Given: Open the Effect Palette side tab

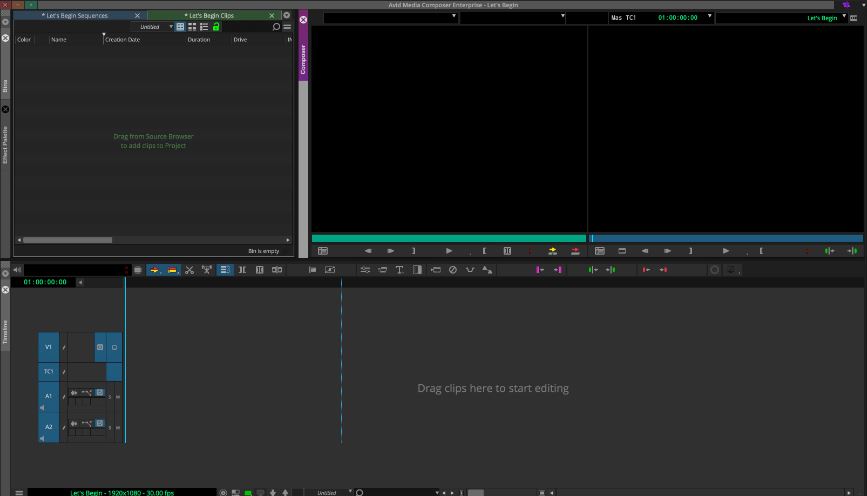Looking at the screenshot, I should [5, 145].
